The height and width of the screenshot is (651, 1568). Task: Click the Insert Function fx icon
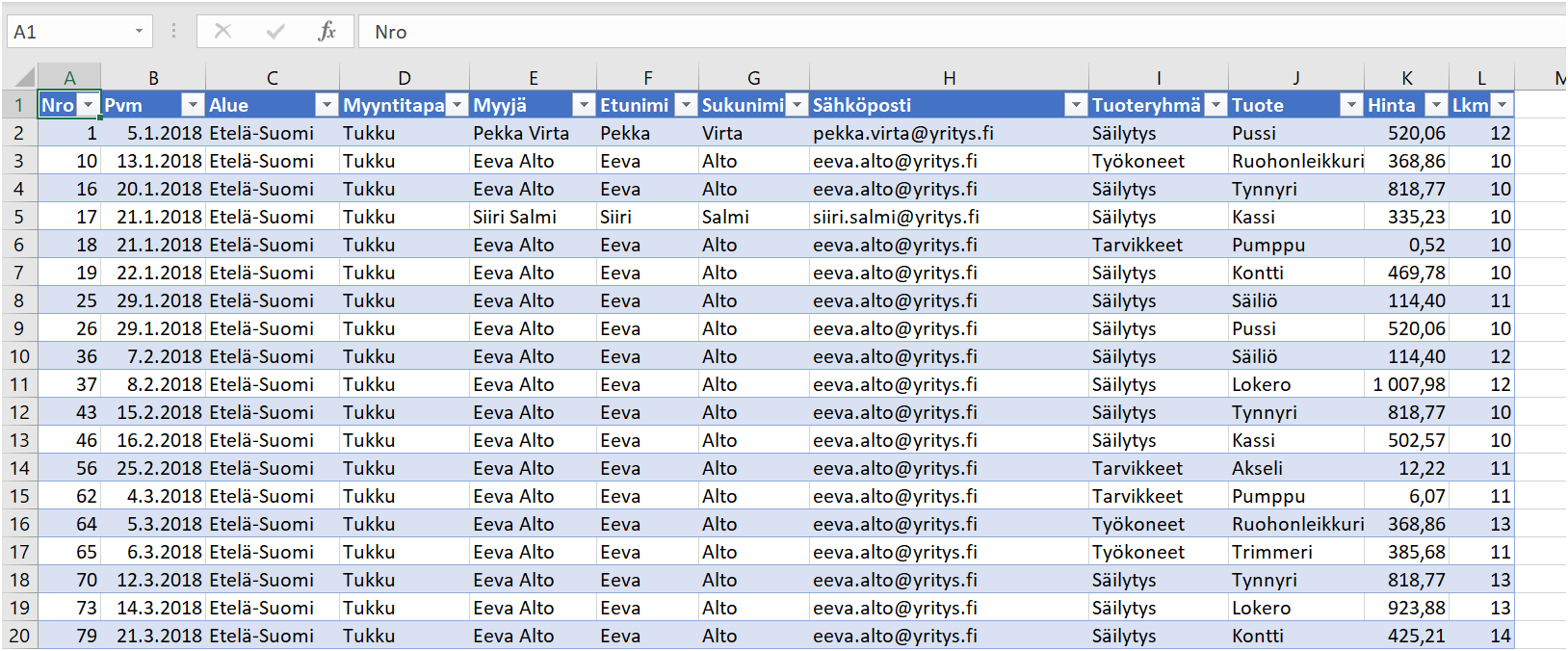(327, 32)
